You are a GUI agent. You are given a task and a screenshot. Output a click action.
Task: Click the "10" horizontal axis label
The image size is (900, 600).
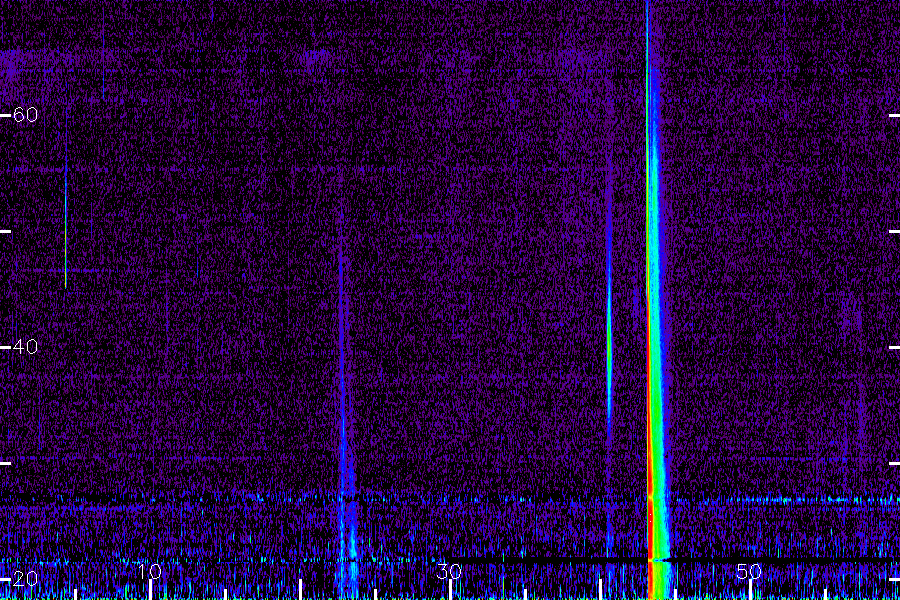click(x=149, y=571)
